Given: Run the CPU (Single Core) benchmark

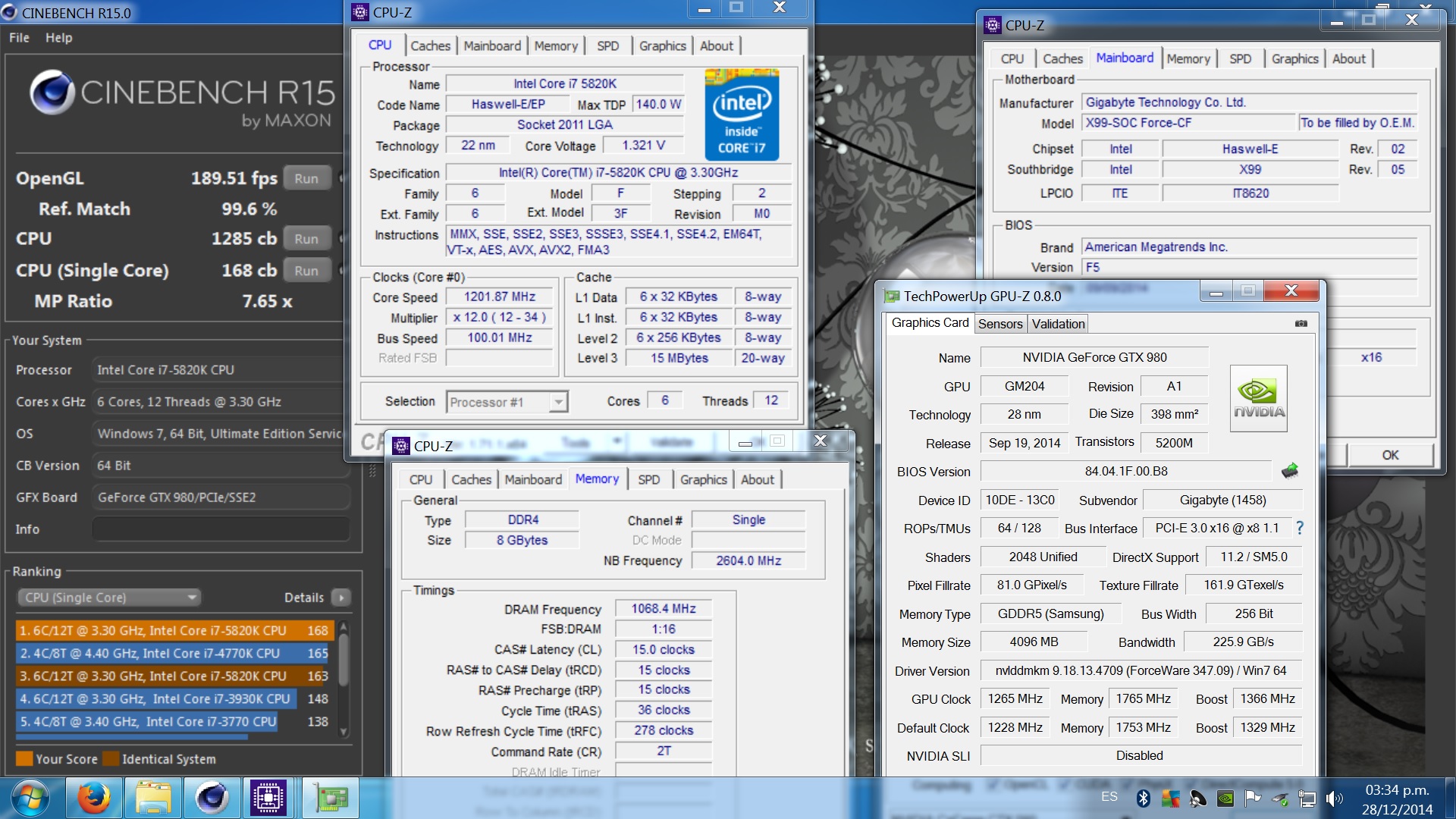Looking at the screenshot, I should [306, 270].
